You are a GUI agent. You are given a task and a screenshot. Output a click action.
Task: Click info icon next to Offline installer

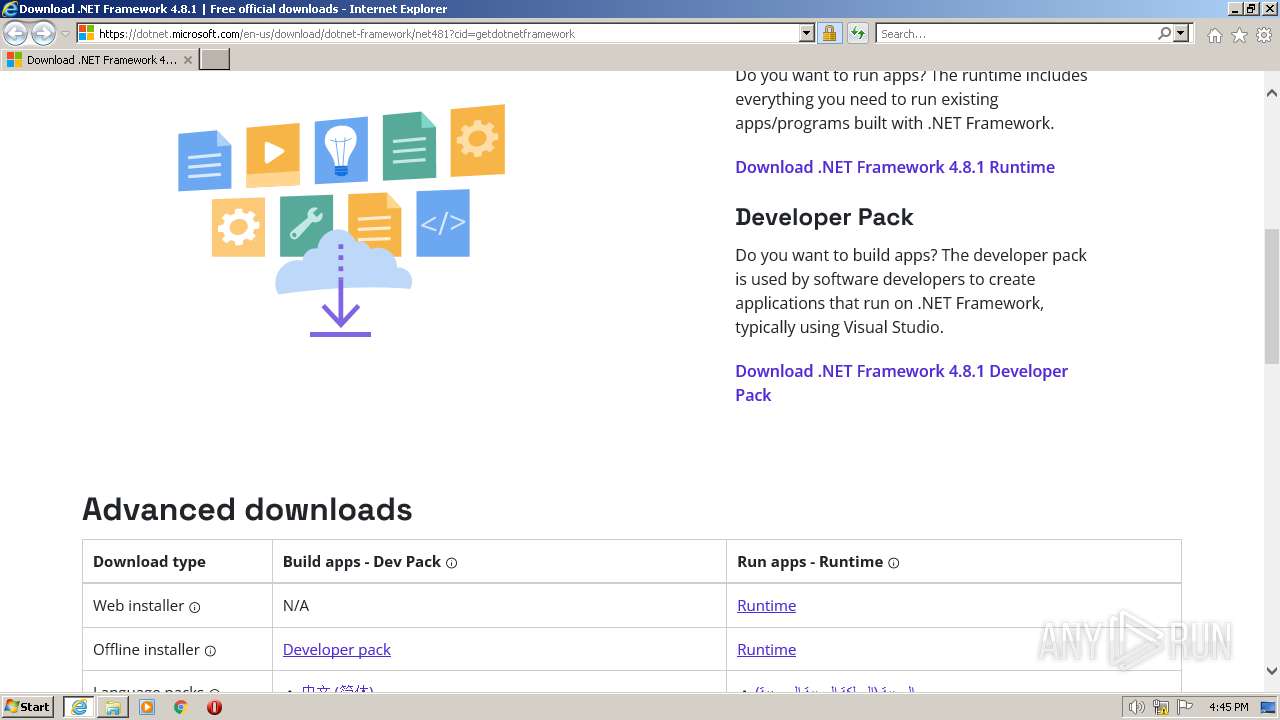210,651
